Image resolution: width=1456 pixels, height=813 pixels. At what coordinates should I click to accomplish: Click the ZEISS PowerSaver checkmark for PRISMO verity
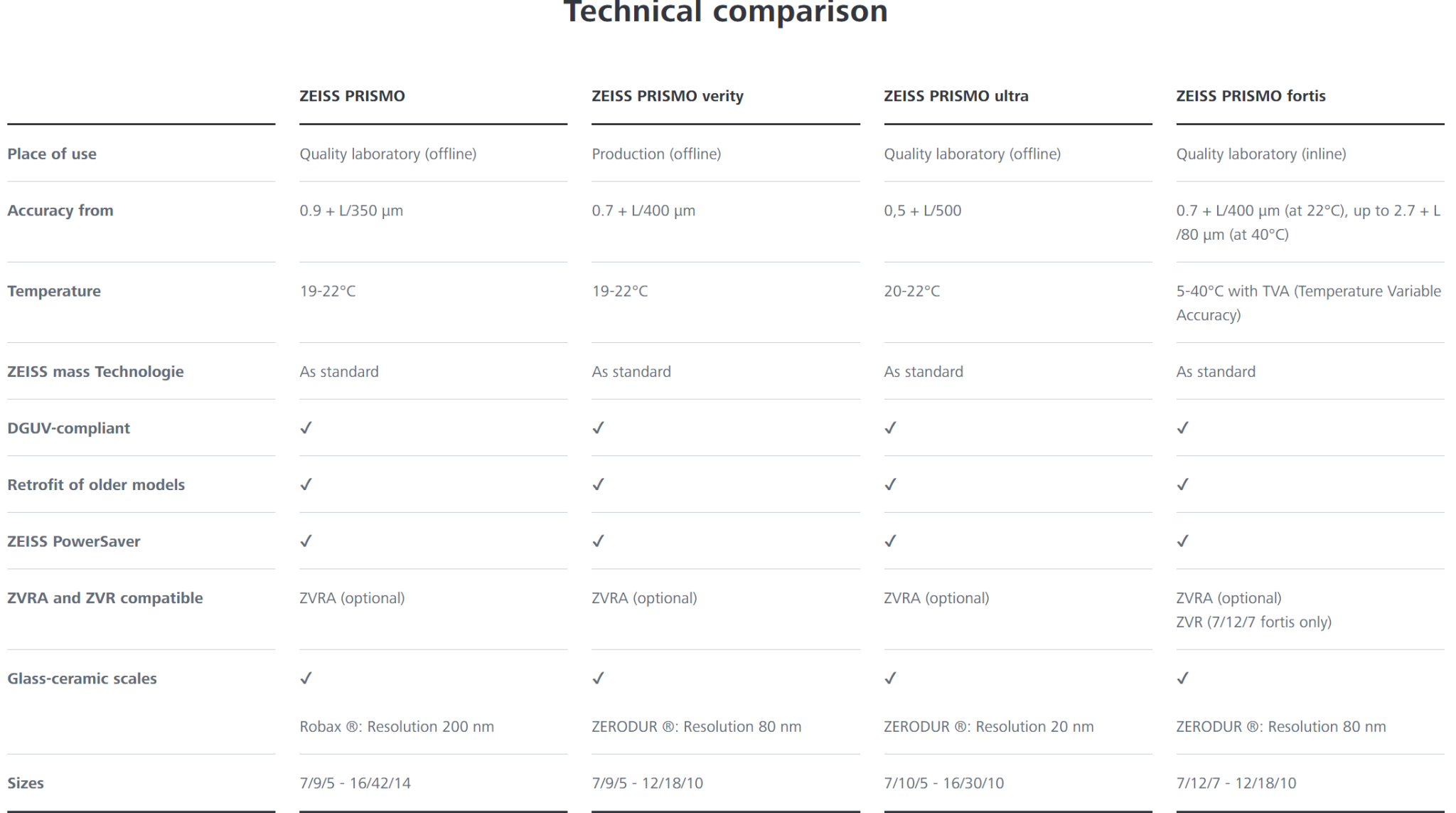(x=599, y=541)
